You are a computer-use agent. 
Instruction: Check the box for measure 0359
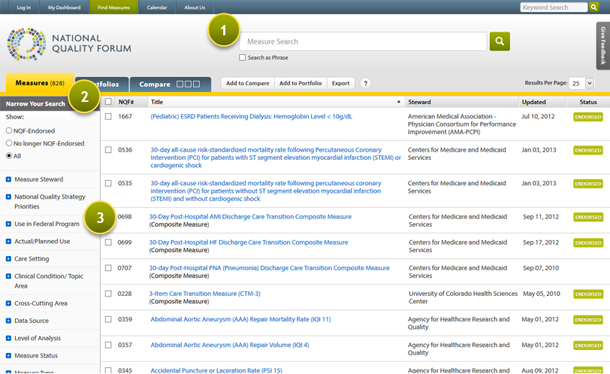[x=109, y=320]
